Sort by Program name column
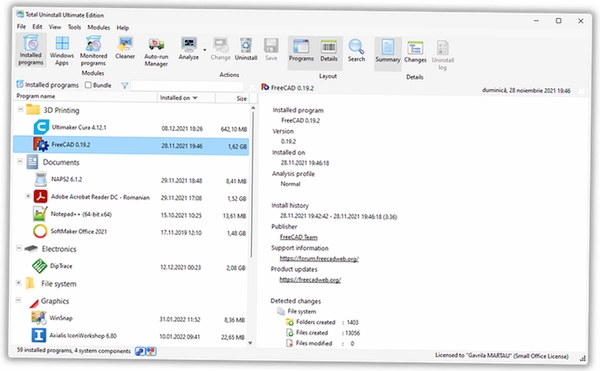The width and height of the screenshot is (600, 371). tap(86, 96)
